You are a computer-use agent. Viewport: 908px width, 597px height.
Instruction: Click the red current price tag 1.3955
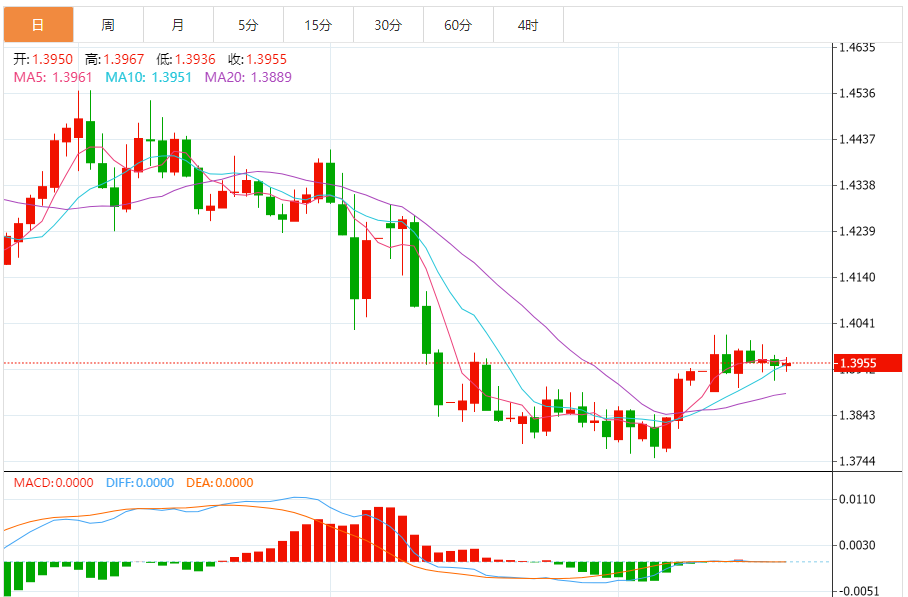coord(867,363)
